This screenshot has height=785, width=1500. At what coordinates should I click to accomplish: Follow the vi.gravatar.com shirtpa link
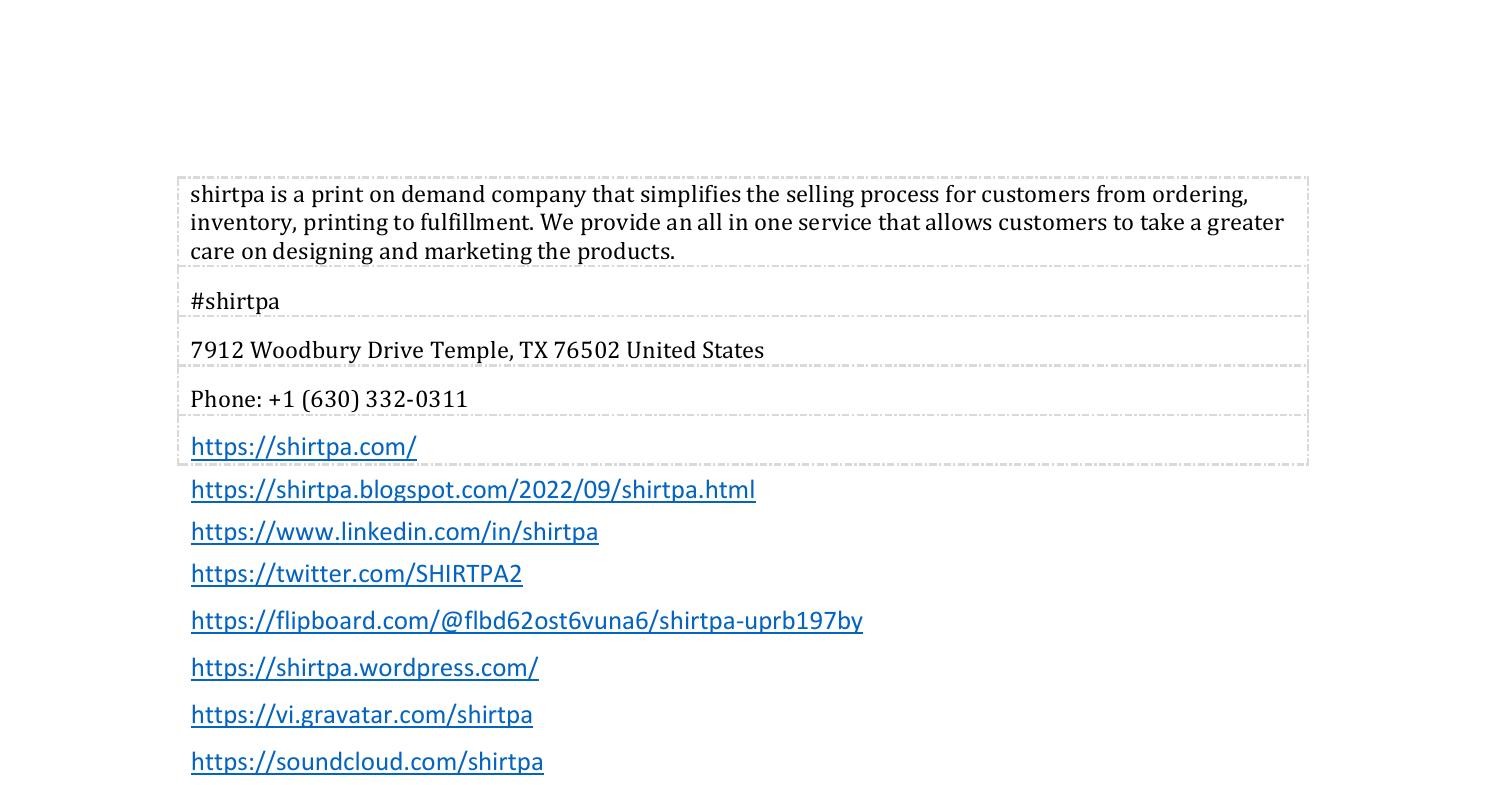point(361,715)
